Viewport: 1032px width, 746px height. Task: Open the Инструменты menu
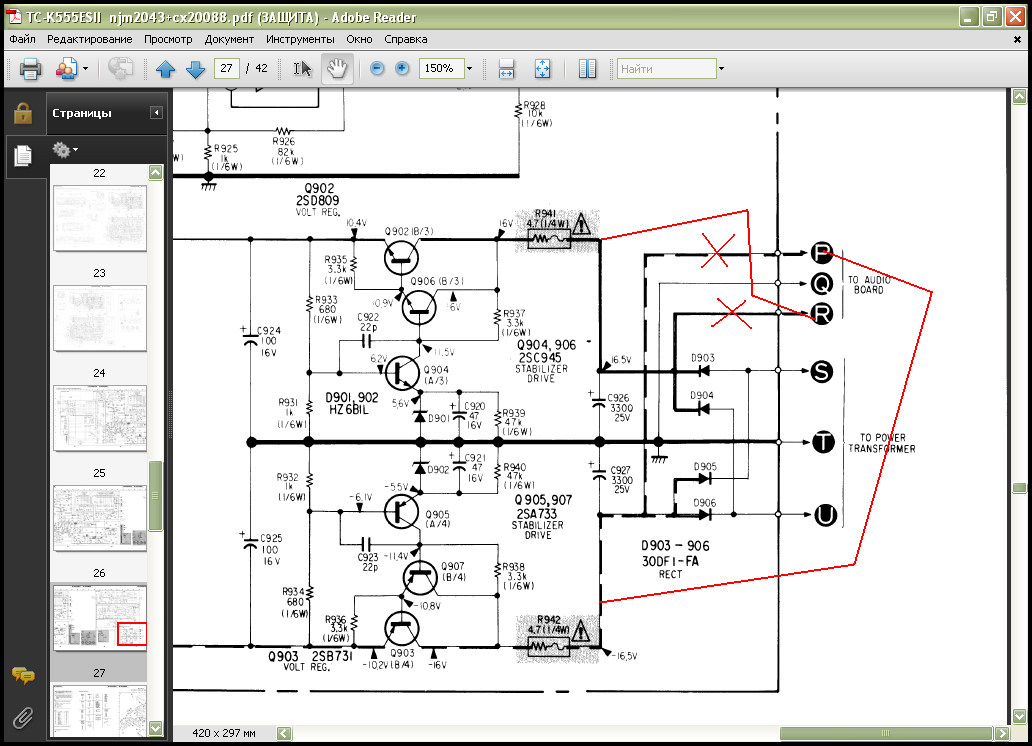[300, 39]
